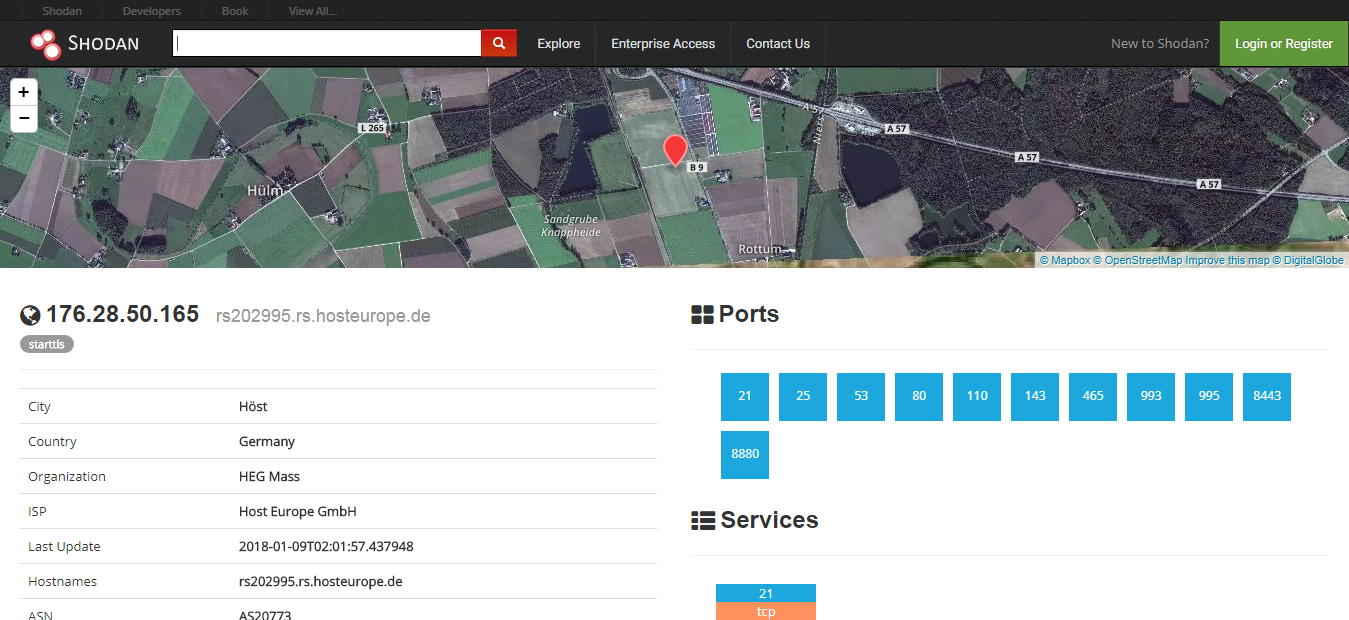Expand the View All... top menu

313,11
